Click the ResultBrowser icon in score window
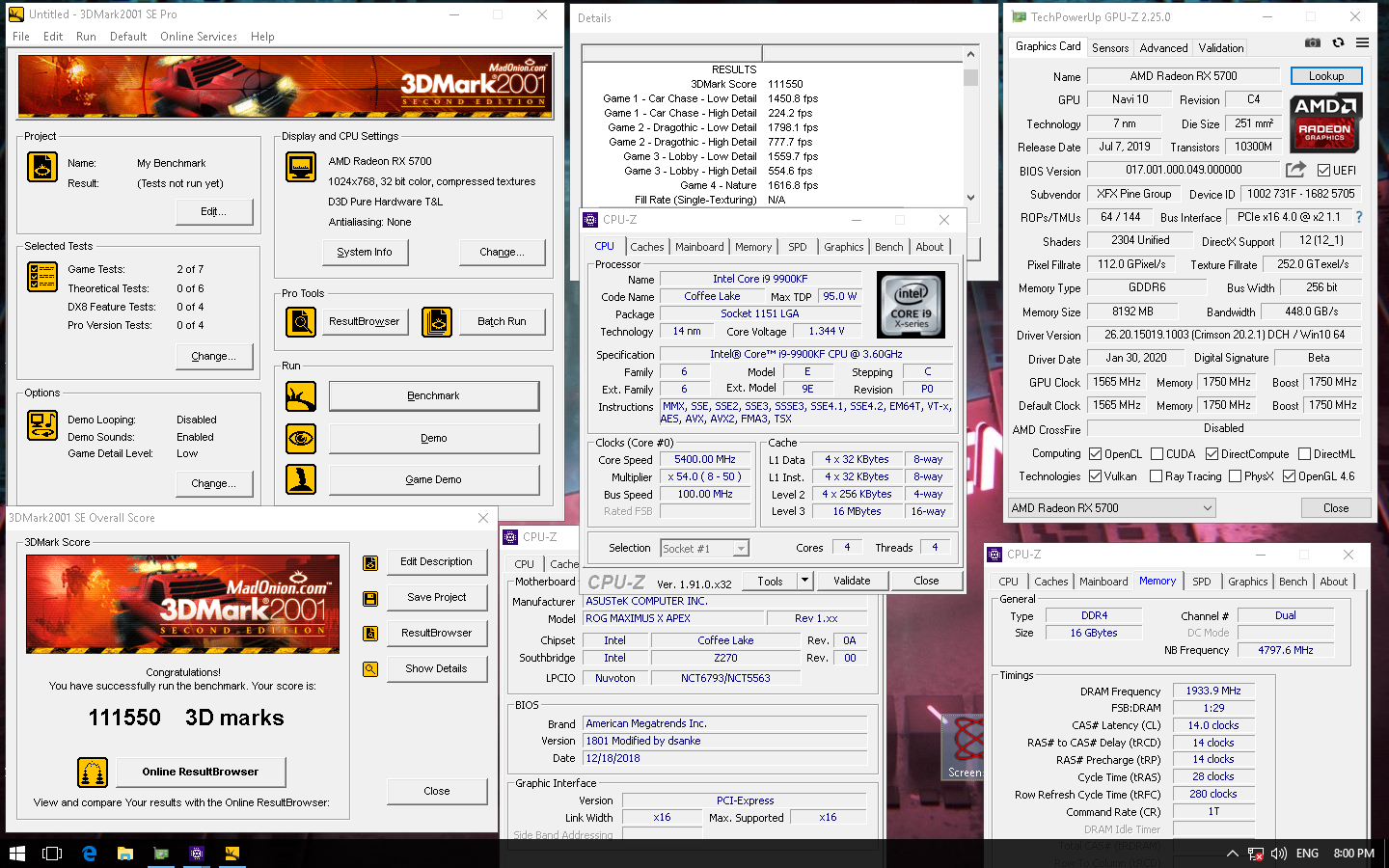The width and height of the screenshot is (1389, 868). [x=370, y=634]
